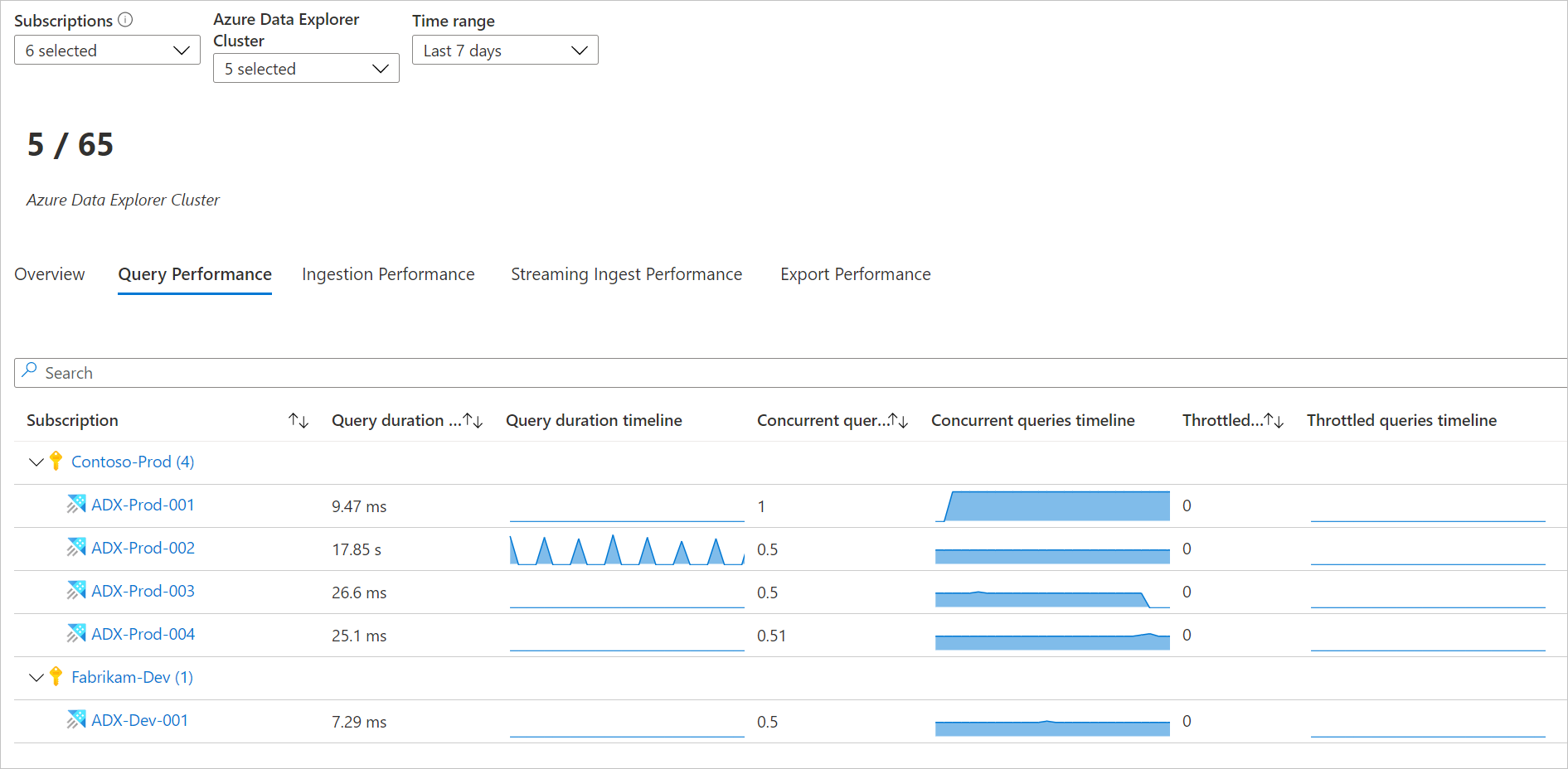Collapse the Fabrikam-Dev group chevron
Image resolution: width=1568 pixels, height=769 pixels.
tap(36, 678)
